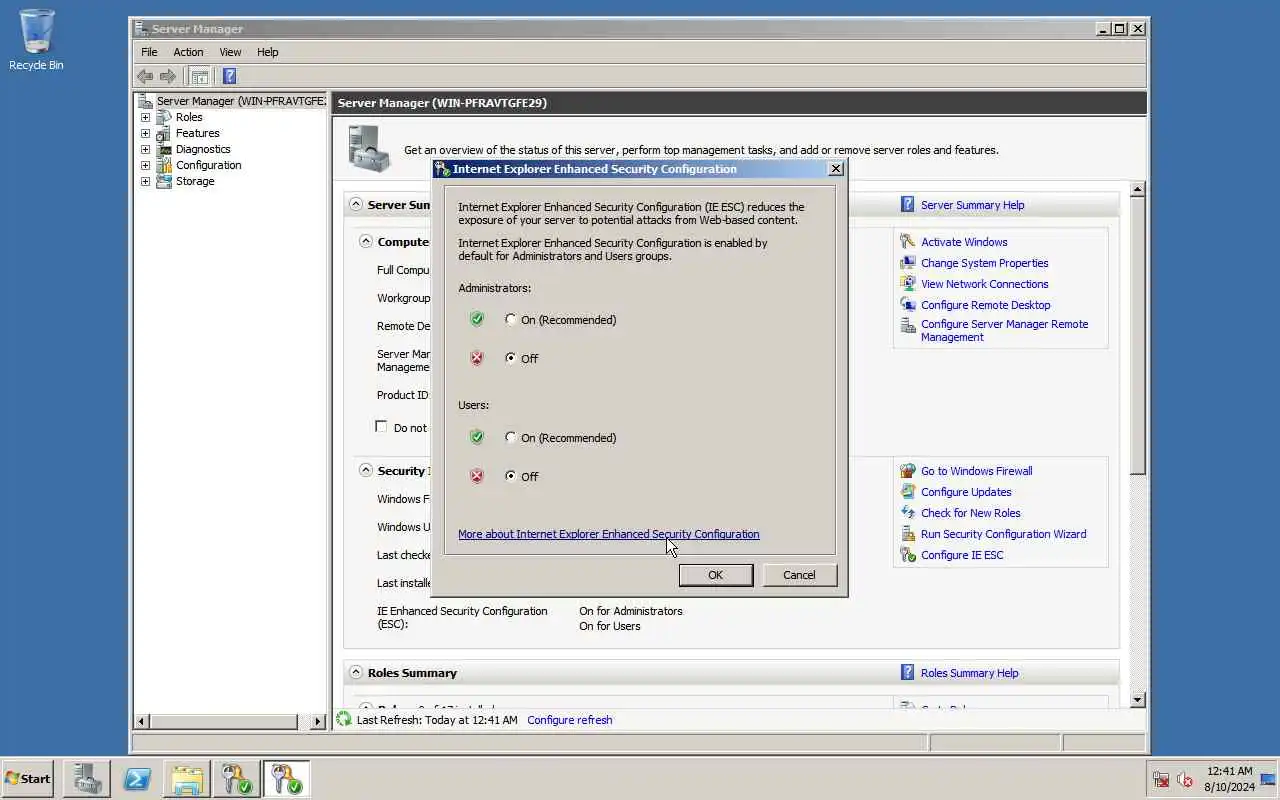Viewport: 1280px width, 800px height.
Task: Expand the Storage tree node
Action: click(x=145, y=181)
